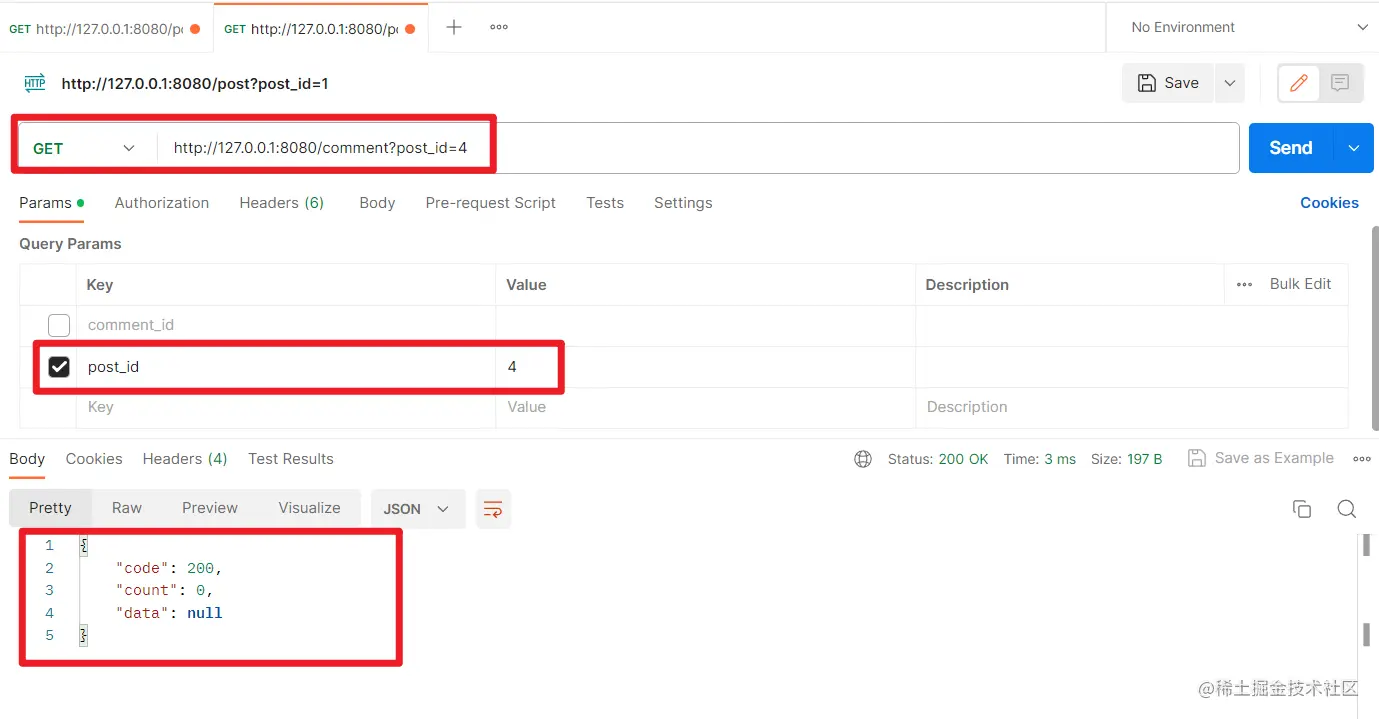The height and width of the screenshot is (719, 1379).
Task: Search the response with magnifier icon
Action: click(1347, 509)
